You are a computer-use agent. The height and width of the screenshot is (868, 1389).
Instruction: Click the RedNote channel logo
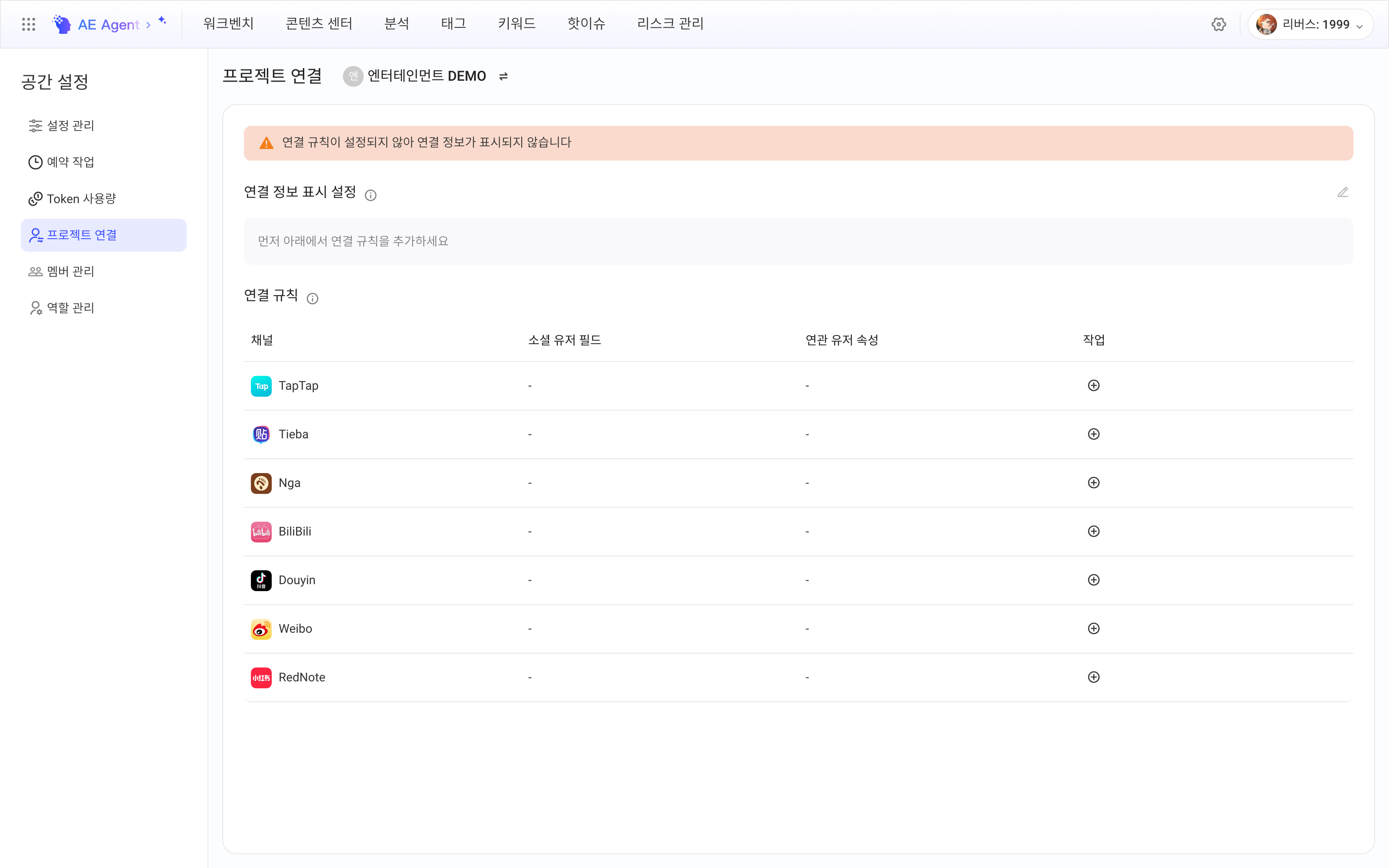click(x=261, y=677)
